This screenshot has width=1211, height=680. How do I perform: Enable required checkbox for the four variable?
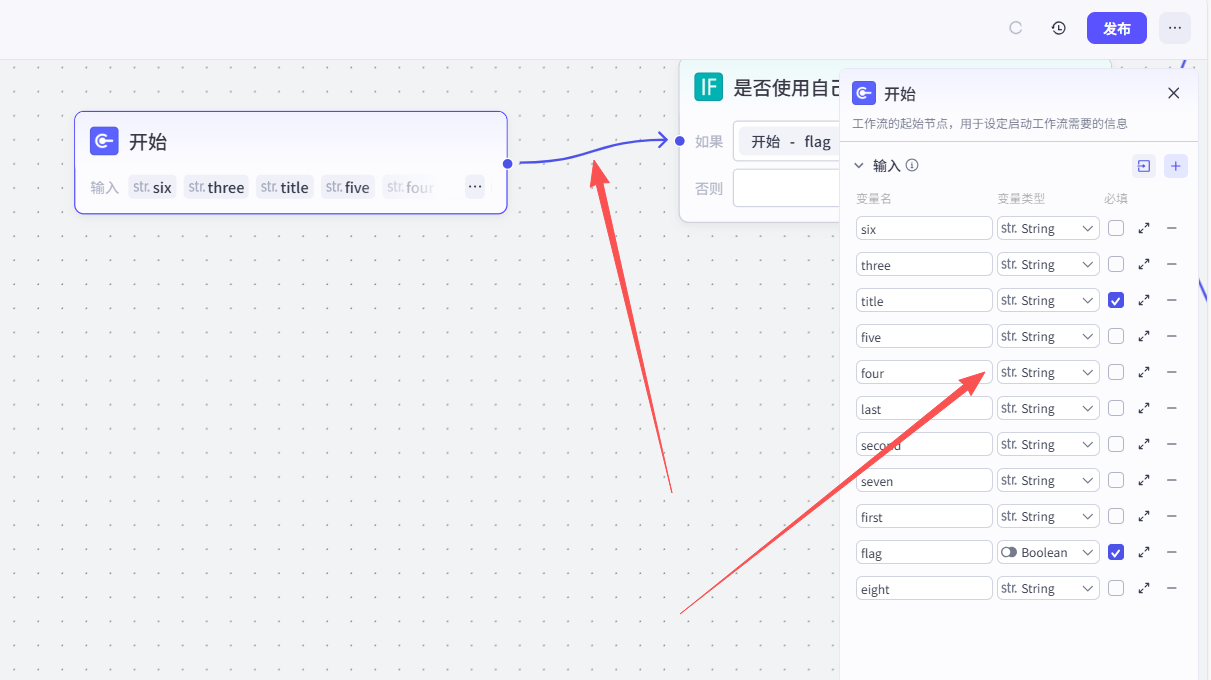click(x=1116, y=372)
